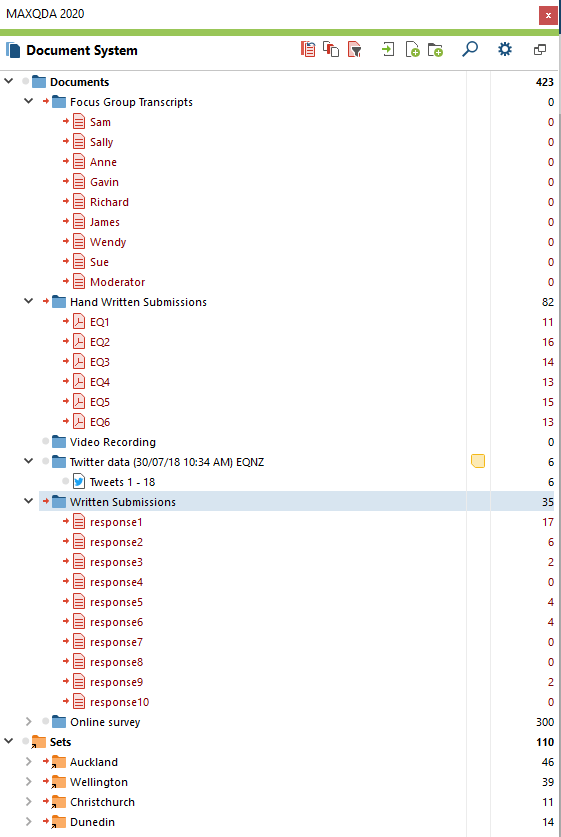This screenshot has height=837, width=561.
Task: Select the response8 document
Action: [x=116, y=662]
